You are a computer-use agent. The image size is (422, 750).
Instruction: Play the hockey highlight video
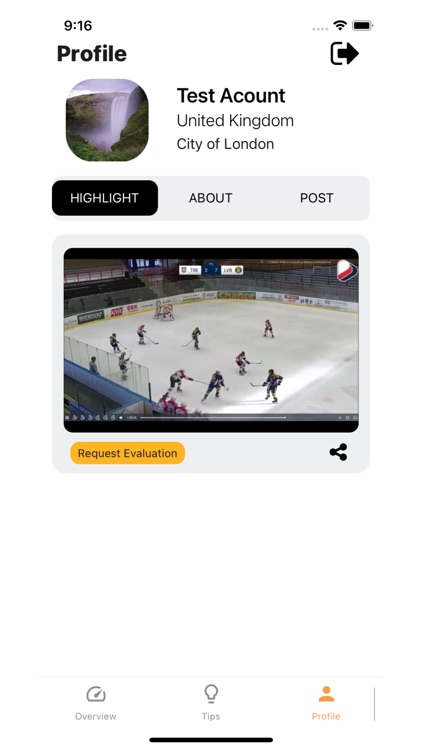point(211,340)
